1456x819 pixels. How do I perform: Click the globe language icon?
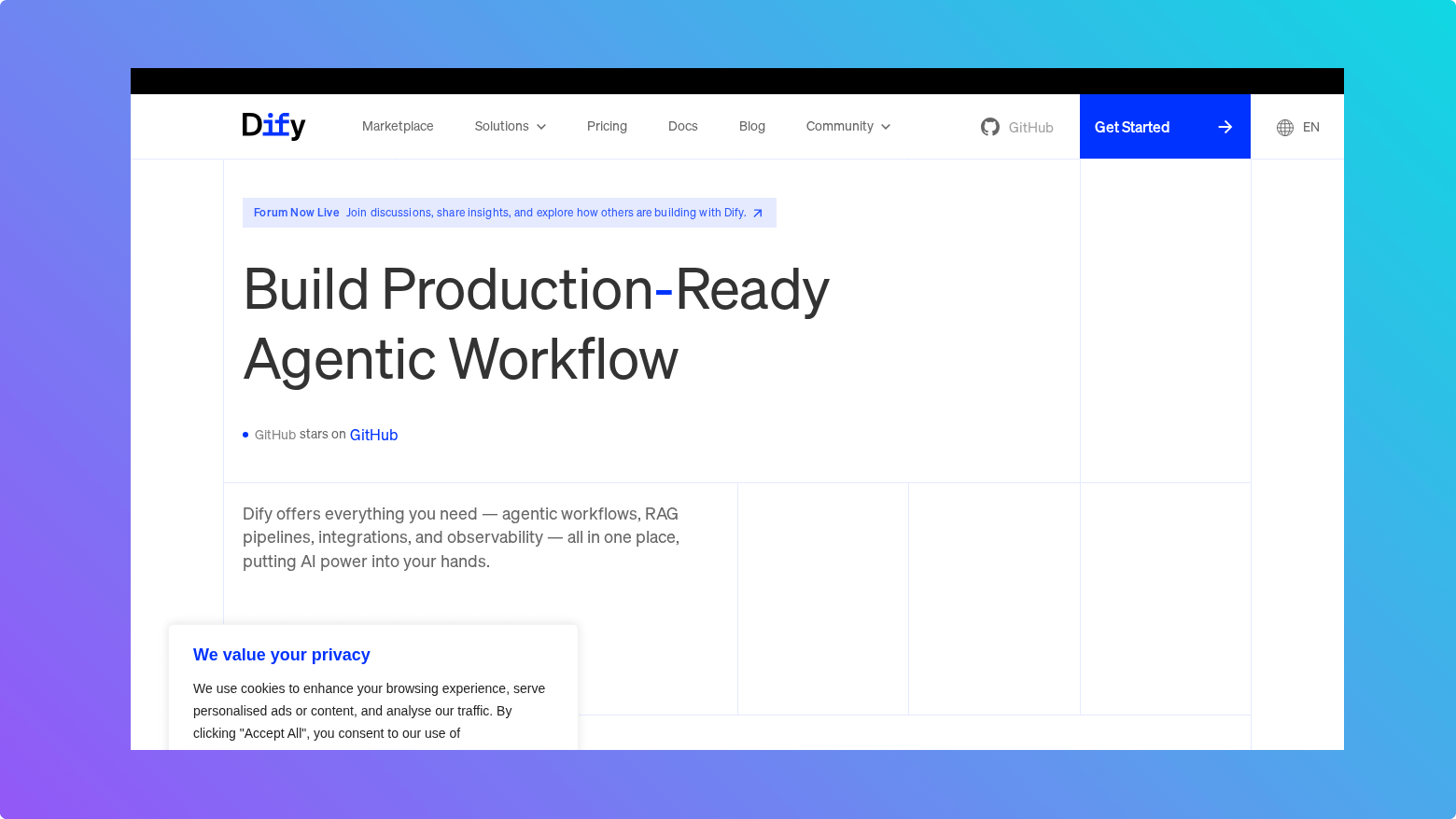[1285, 128]
